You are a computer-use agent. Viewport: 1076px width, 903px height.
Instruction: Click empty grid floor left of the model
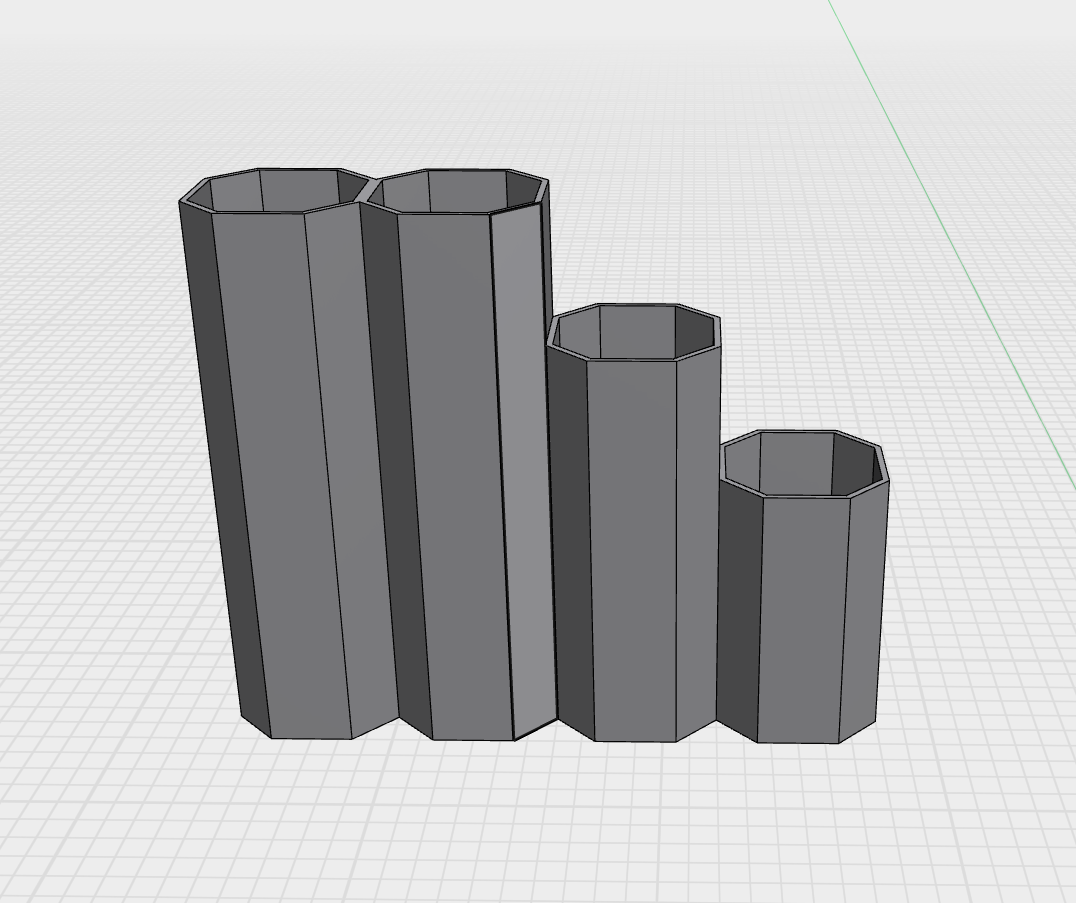click(90, 500)
